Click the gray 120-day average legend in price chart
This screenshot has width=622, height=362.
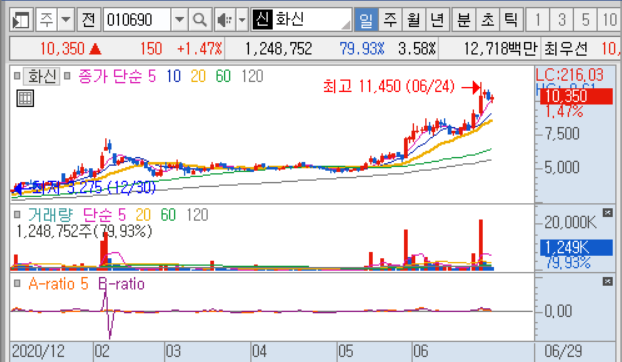[x=252, y=76]
